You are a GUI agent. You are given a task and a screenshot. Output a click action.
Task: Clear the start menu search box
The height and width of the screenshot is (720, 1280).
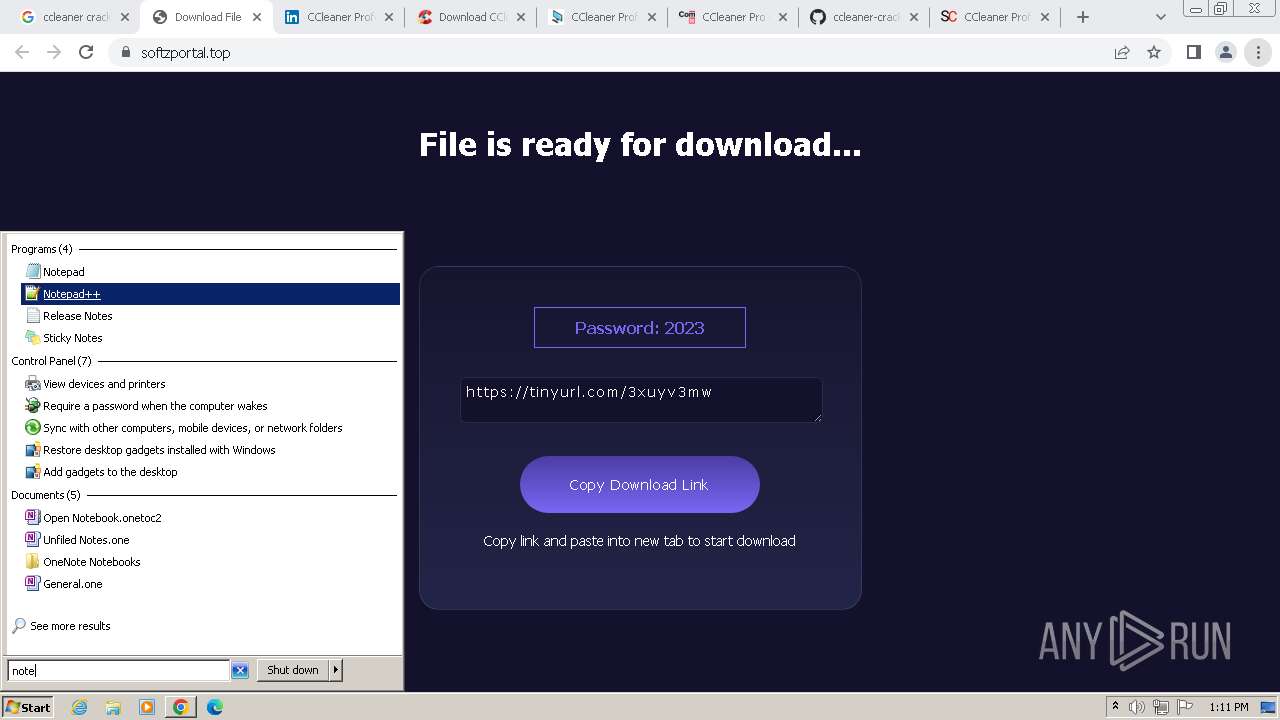[x=240, y=671]
